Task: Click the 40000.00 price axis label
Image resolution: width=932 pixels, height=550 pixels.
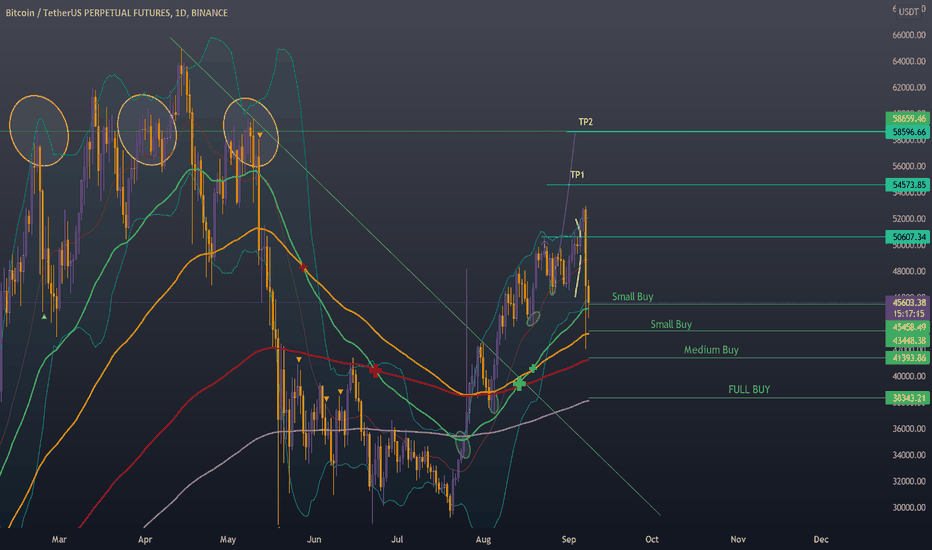Action: tap(909, 376)
